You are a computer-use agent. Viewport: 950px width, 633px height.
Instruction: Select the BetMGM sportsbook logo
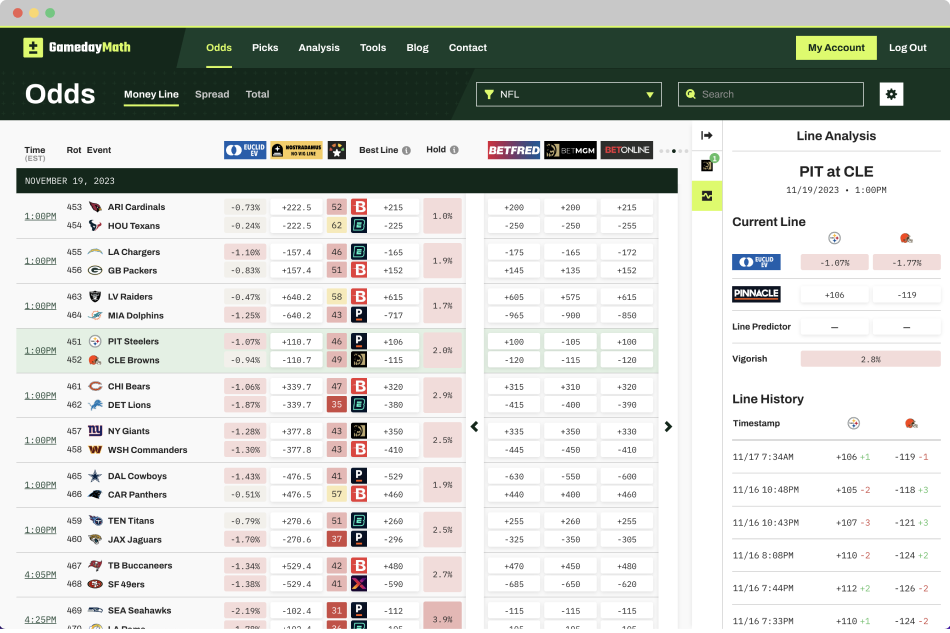pyautogui.click(x=570, y=150)
